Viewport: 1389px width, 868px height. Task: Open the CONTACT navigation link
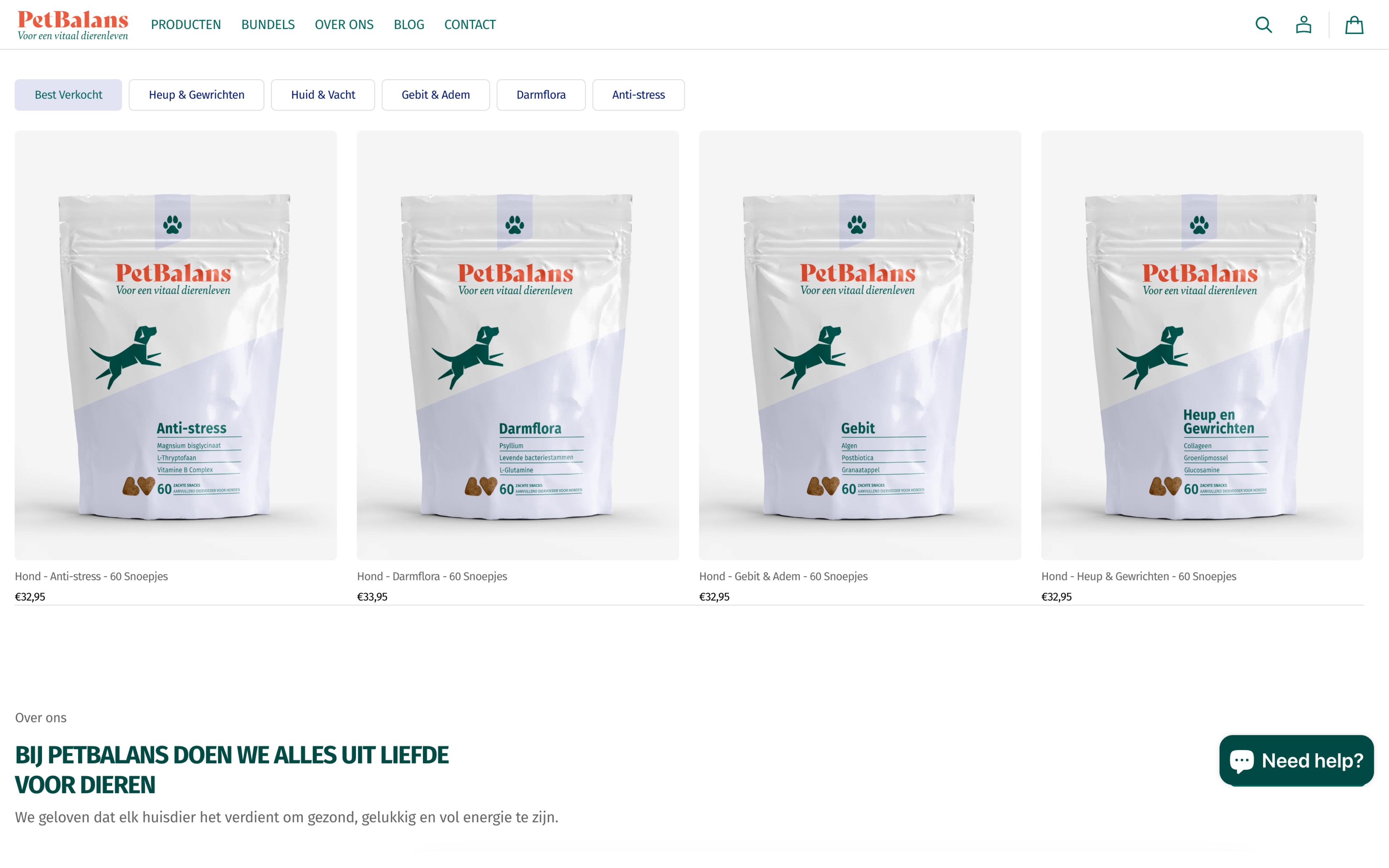point(470,25)
